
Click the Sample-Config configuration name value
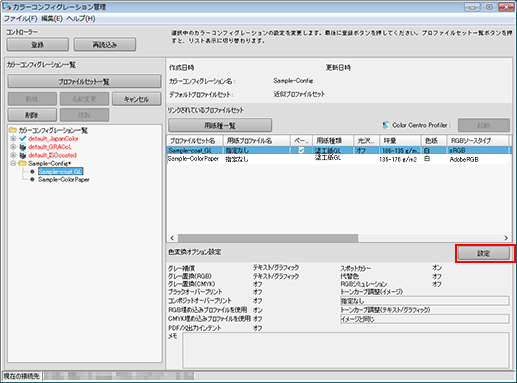pyautogui.click(x=293, y=81)
